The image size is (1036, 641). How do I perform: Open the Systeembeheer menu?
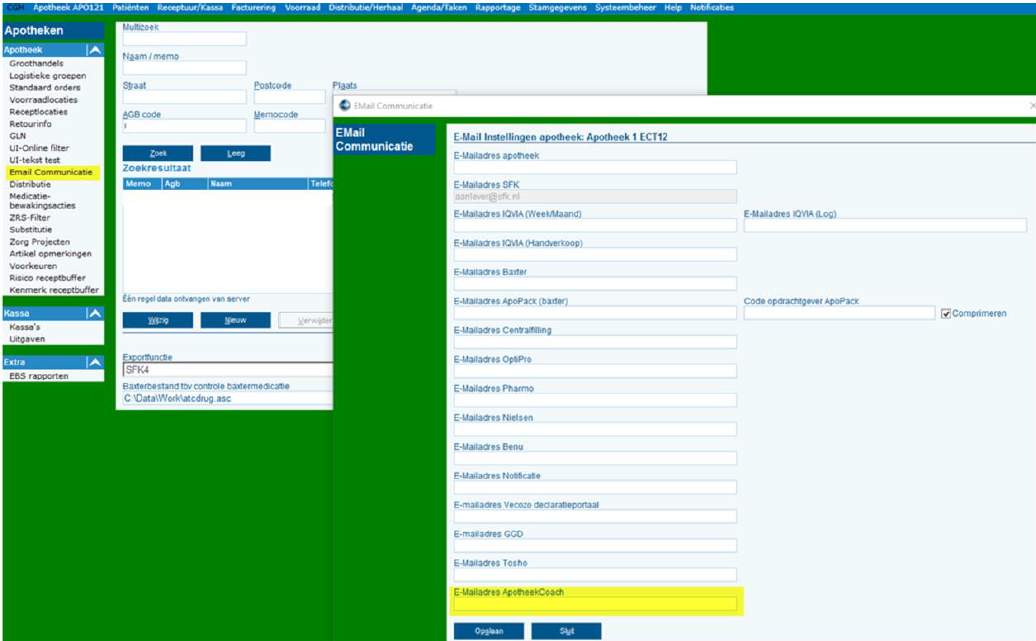tap(626, 7)
